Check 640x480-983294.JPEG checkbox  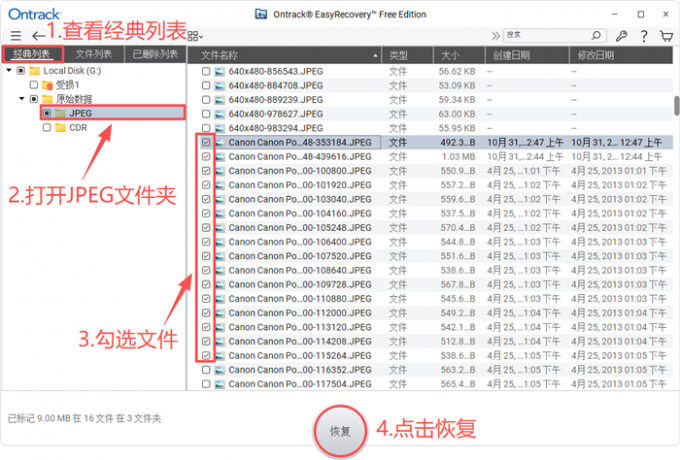click(206, 128)
